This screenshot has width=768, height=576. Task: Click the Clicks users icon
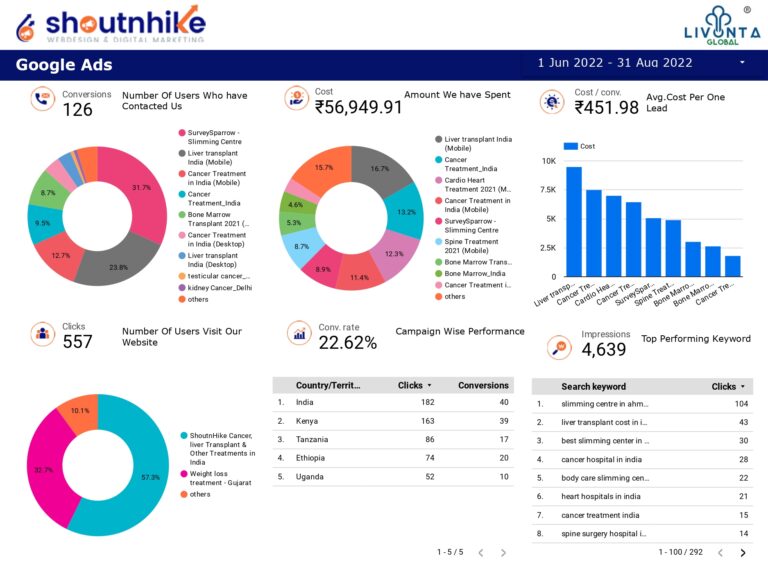click(42, 333)
